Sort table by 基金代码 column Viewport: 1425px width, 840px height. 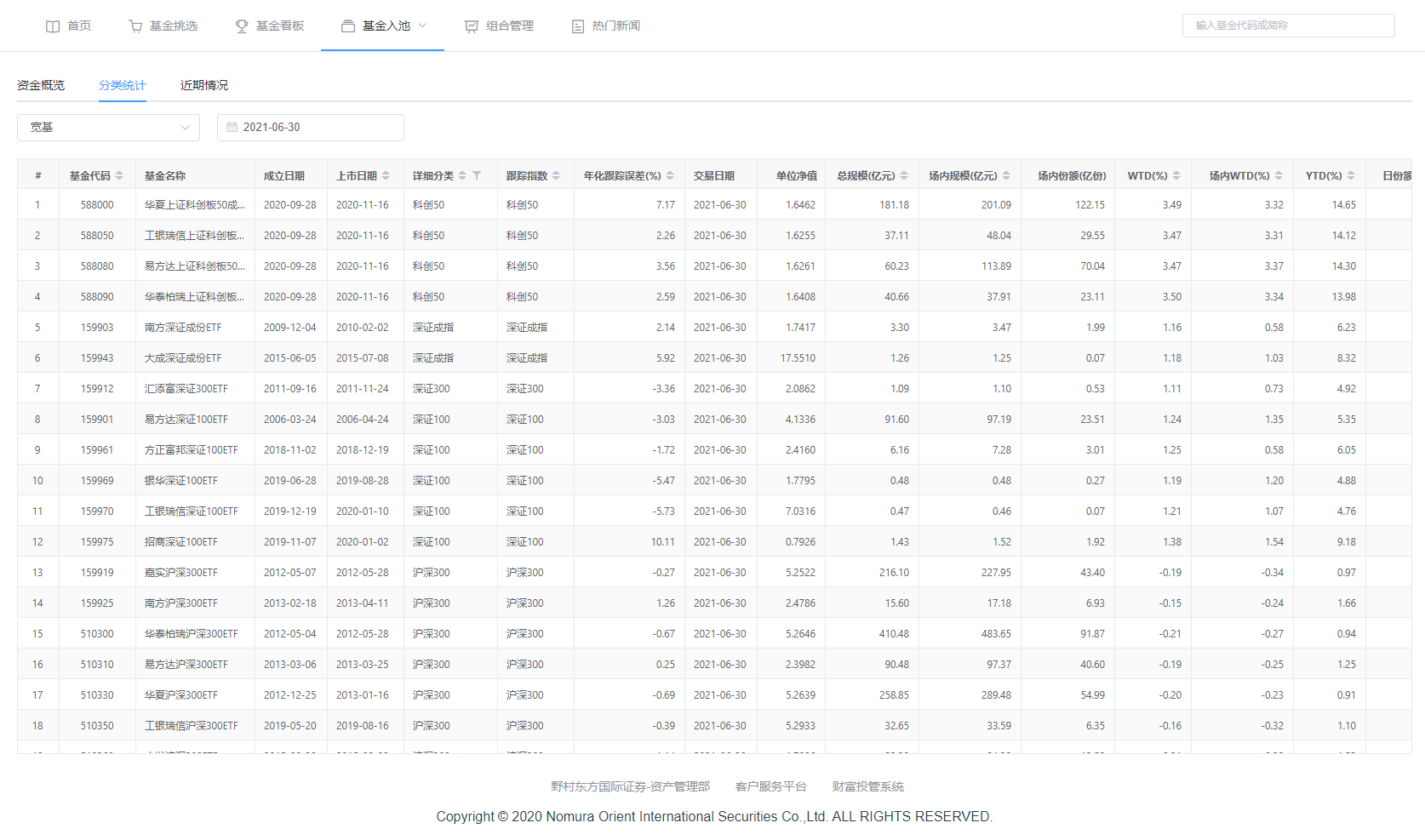[119, 175]
